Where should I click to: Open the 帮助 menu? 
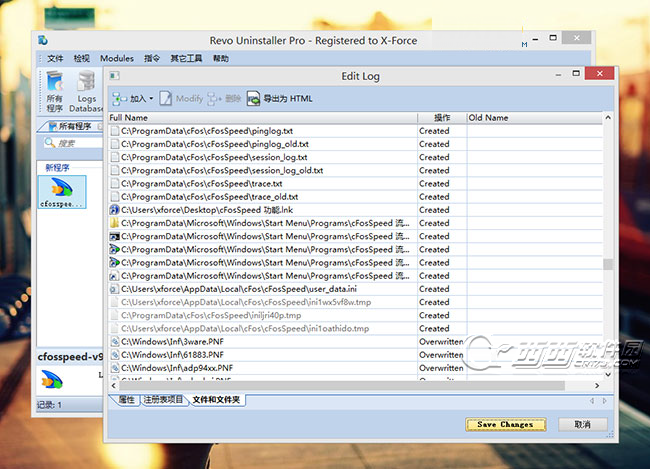pyautogui.click(x=221, y=58)
